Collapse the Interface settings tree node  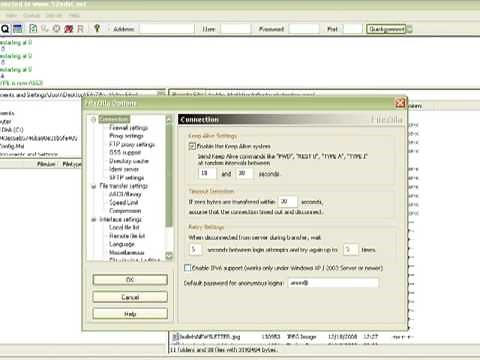tap(94, 220)
